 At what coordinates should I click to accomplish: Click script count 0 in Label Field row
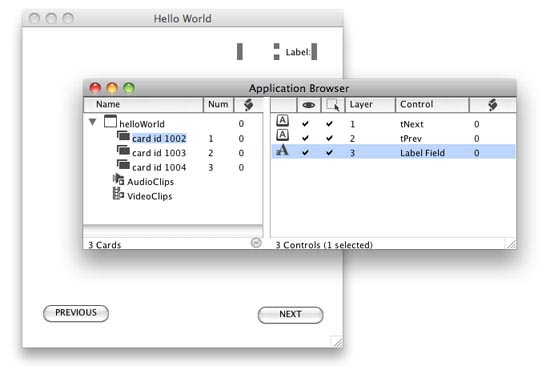[x=476, y=153]
